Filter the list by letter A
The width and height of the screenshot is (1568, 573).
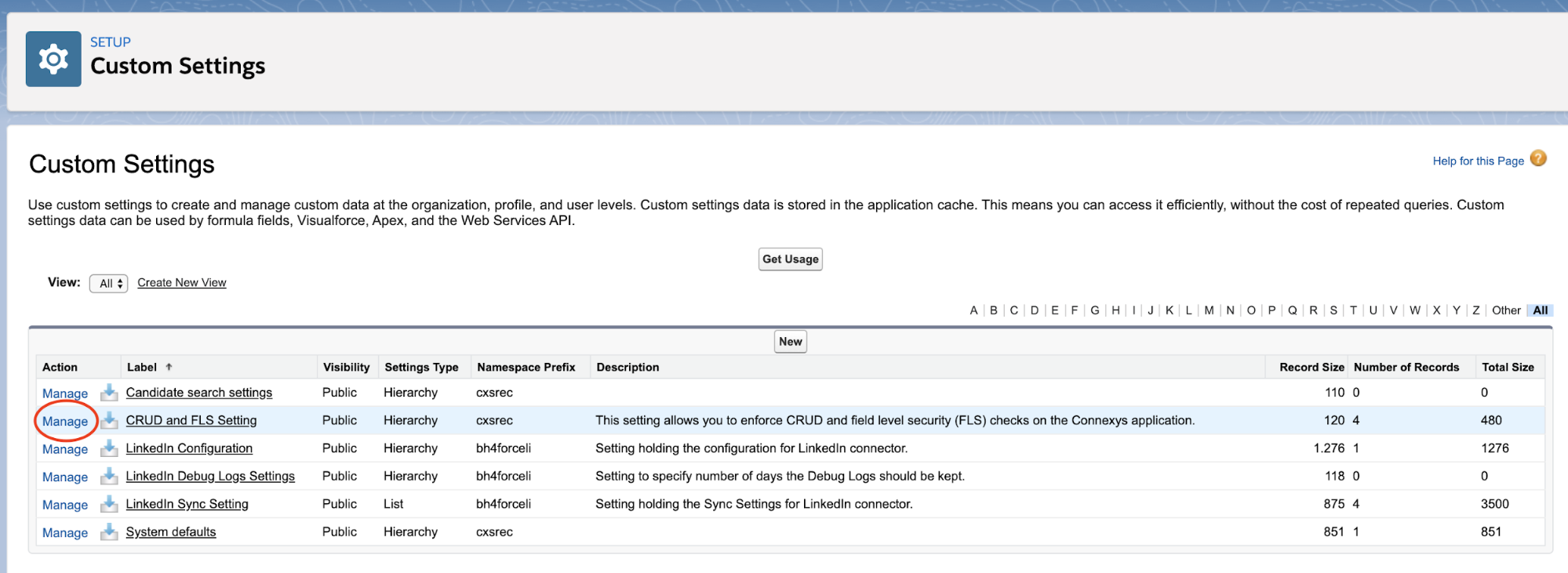[973, 310]
